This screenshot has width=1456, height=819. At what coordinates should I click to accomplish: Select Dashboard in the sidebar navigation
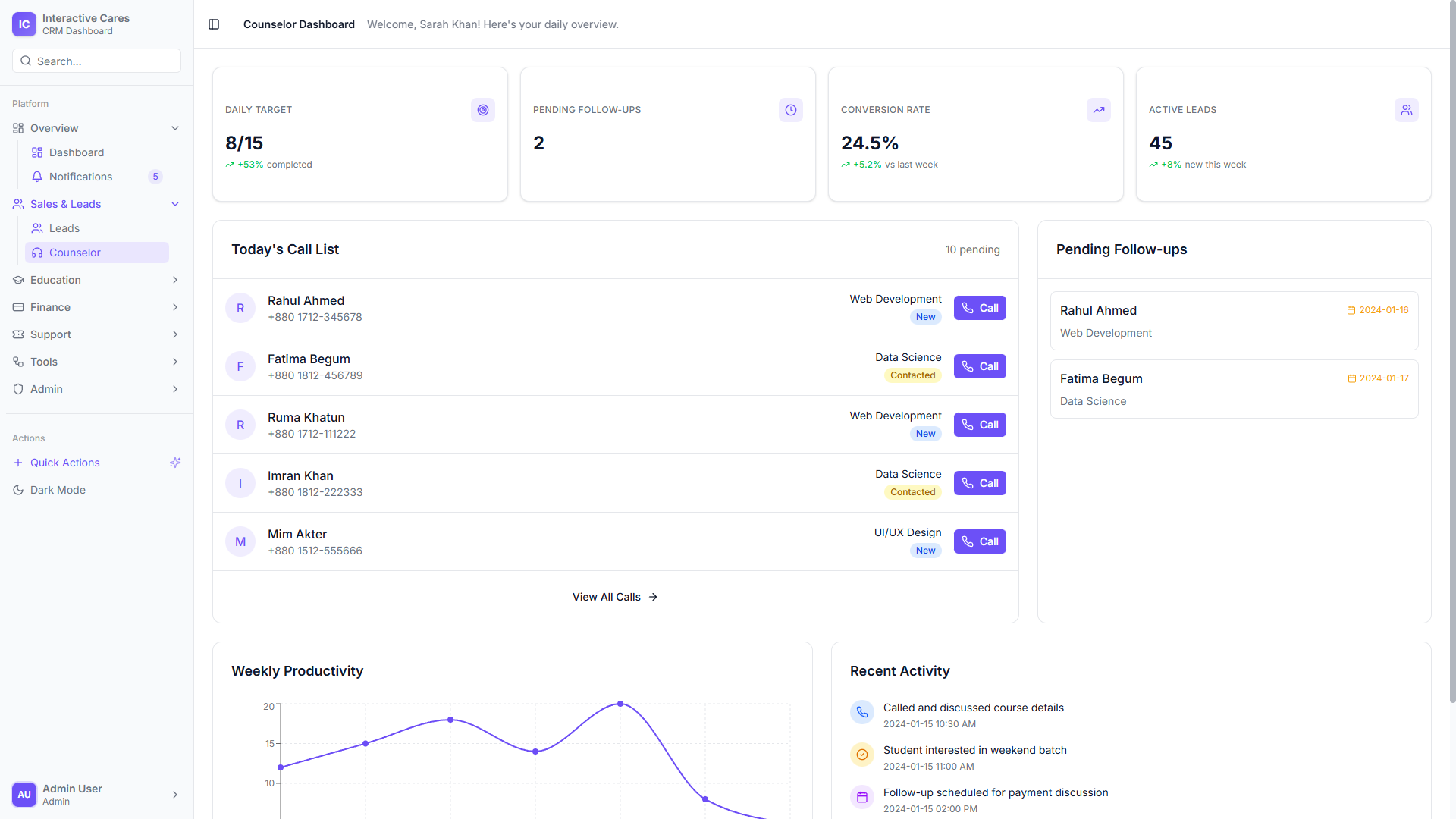click(x=76, y=152)
